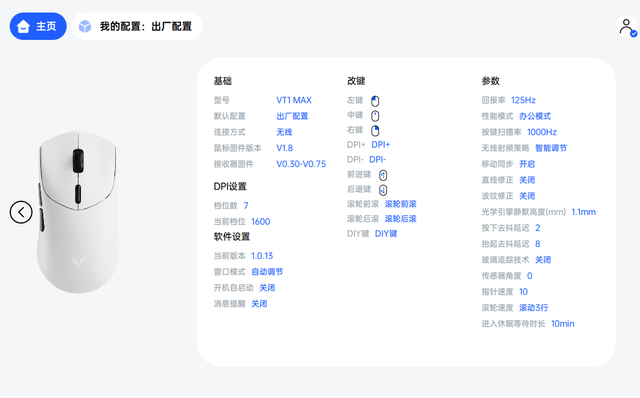
Task: Click the 性能模式 value 办公模式
Action: [x=535, y=116]
